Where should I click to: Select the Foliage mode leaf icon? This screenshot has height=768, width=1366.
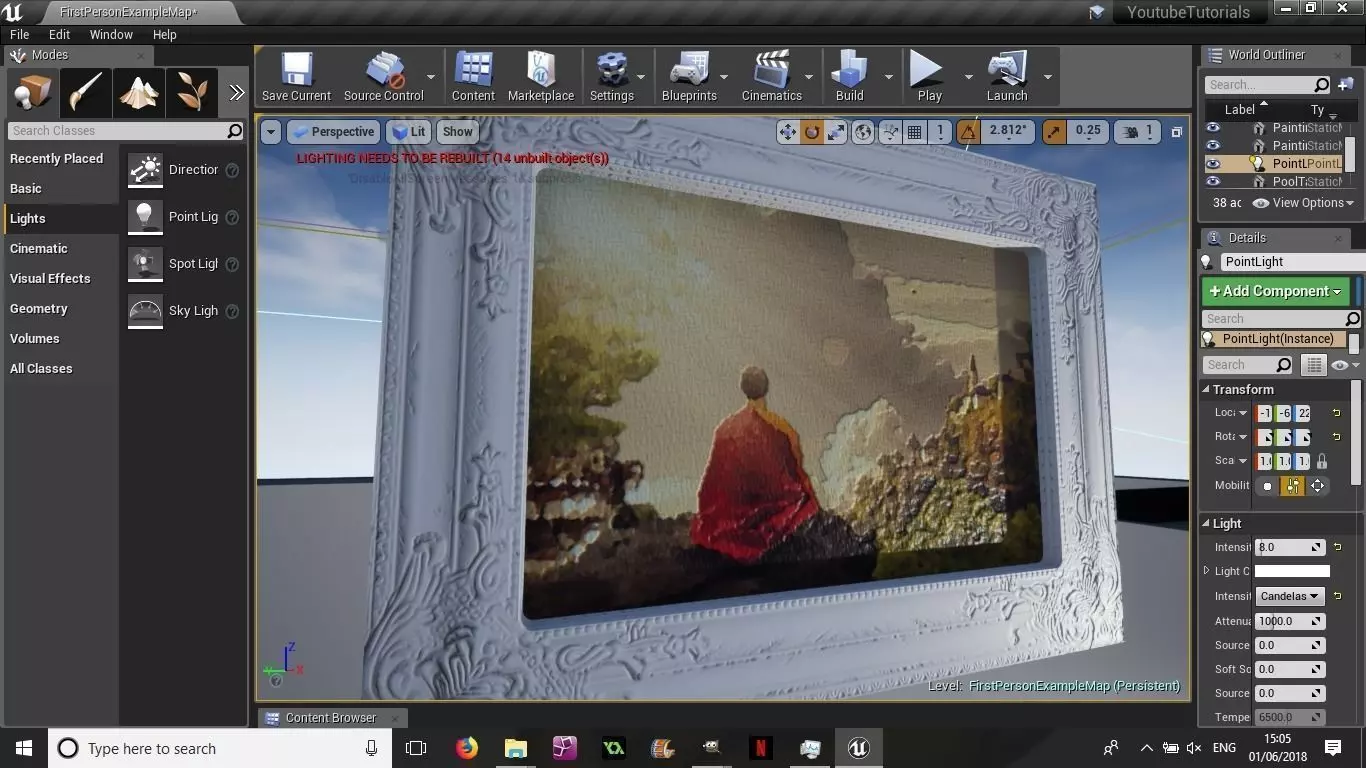click(x=192, y=94)
